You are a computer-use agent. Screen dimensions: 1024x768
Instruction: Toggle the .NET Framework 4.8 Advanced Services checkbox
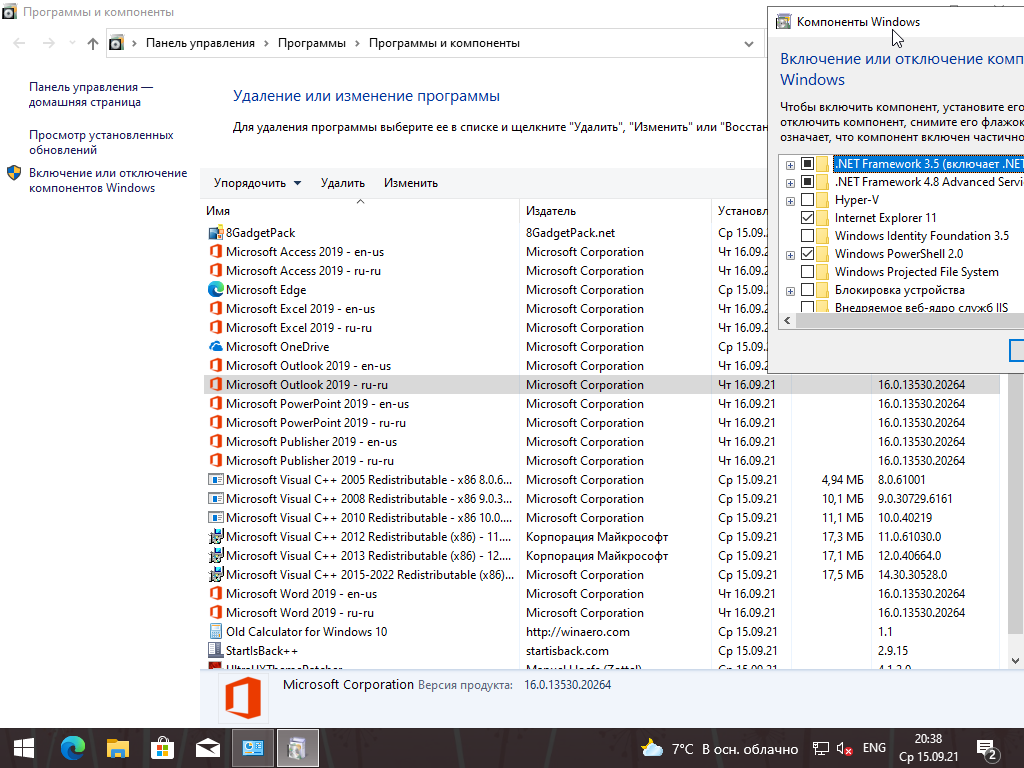point(807,182)
